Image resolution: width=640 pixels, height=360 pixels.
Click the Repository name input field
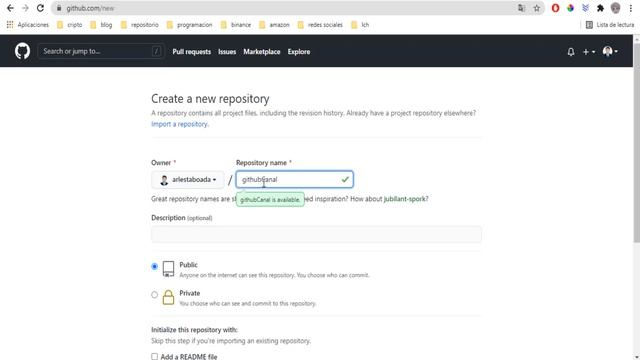294,180
